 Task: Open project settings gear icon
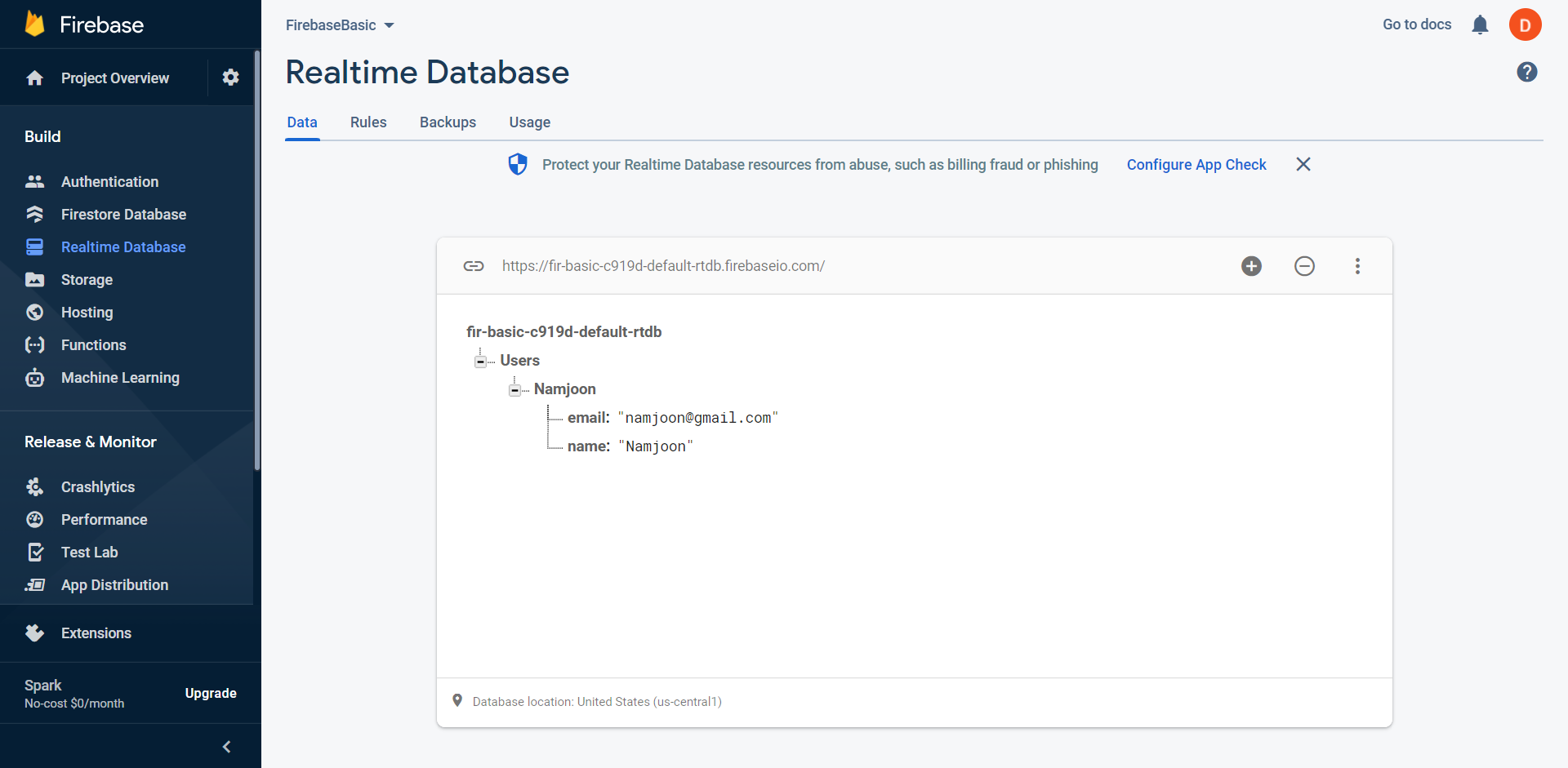pyautogui.click(x=230, y=77)
